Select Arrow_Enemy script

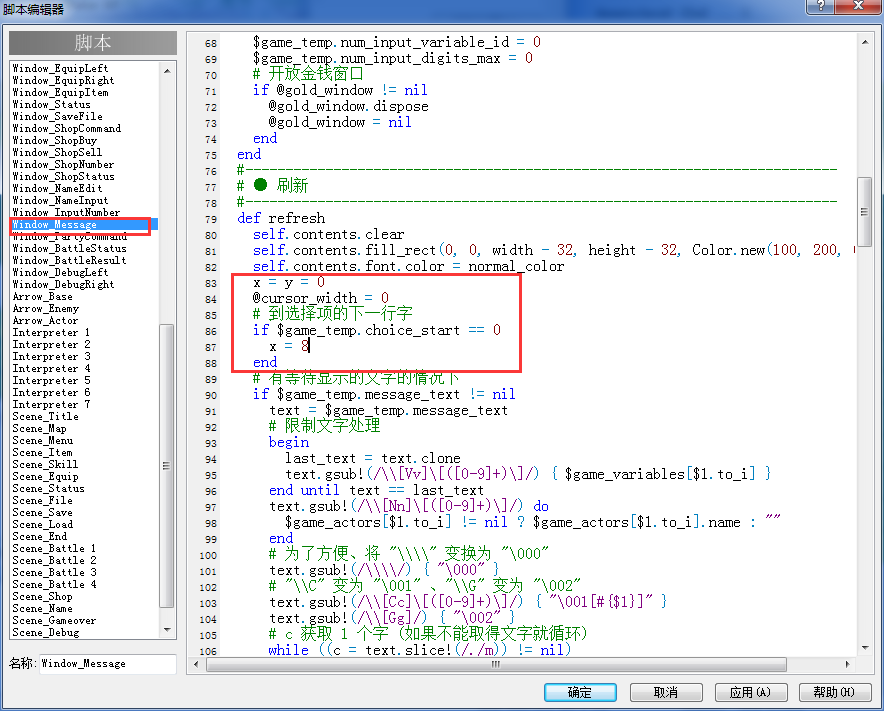[x=46, y=308]
